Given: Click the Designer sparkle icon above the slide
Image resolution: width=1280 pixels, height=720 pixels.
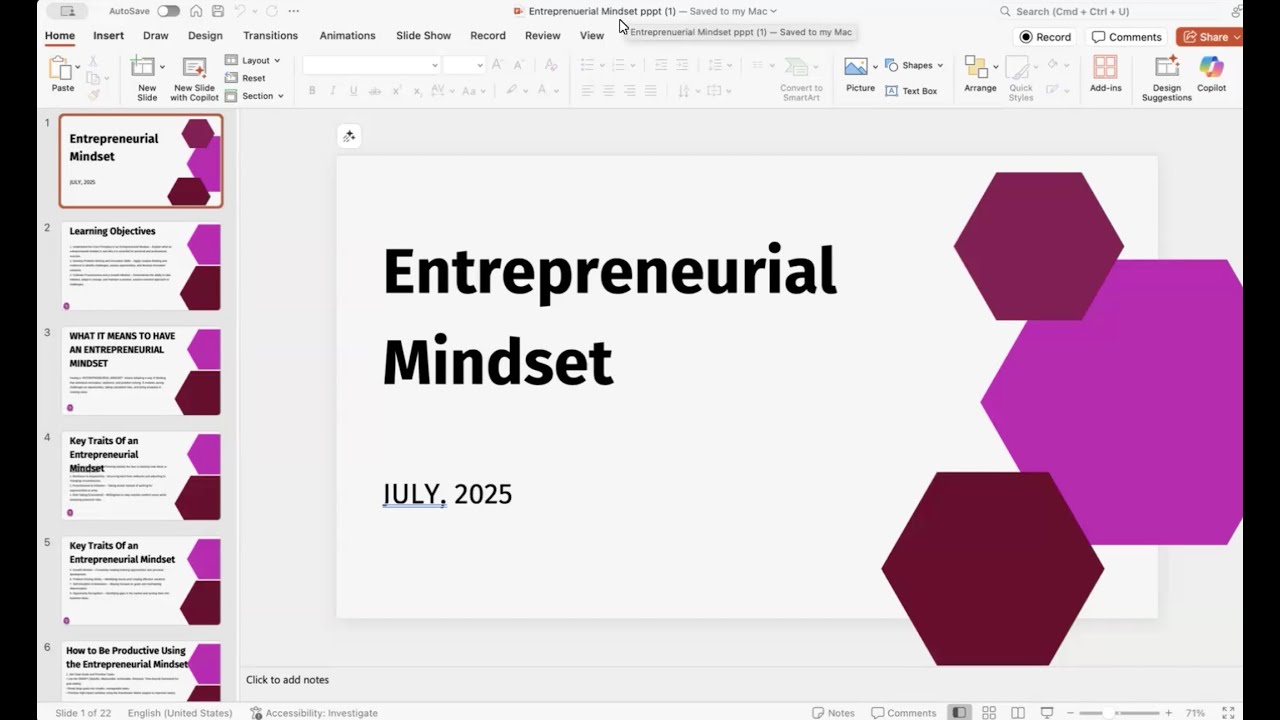Looking at the screenshot, I should (349, 136).
